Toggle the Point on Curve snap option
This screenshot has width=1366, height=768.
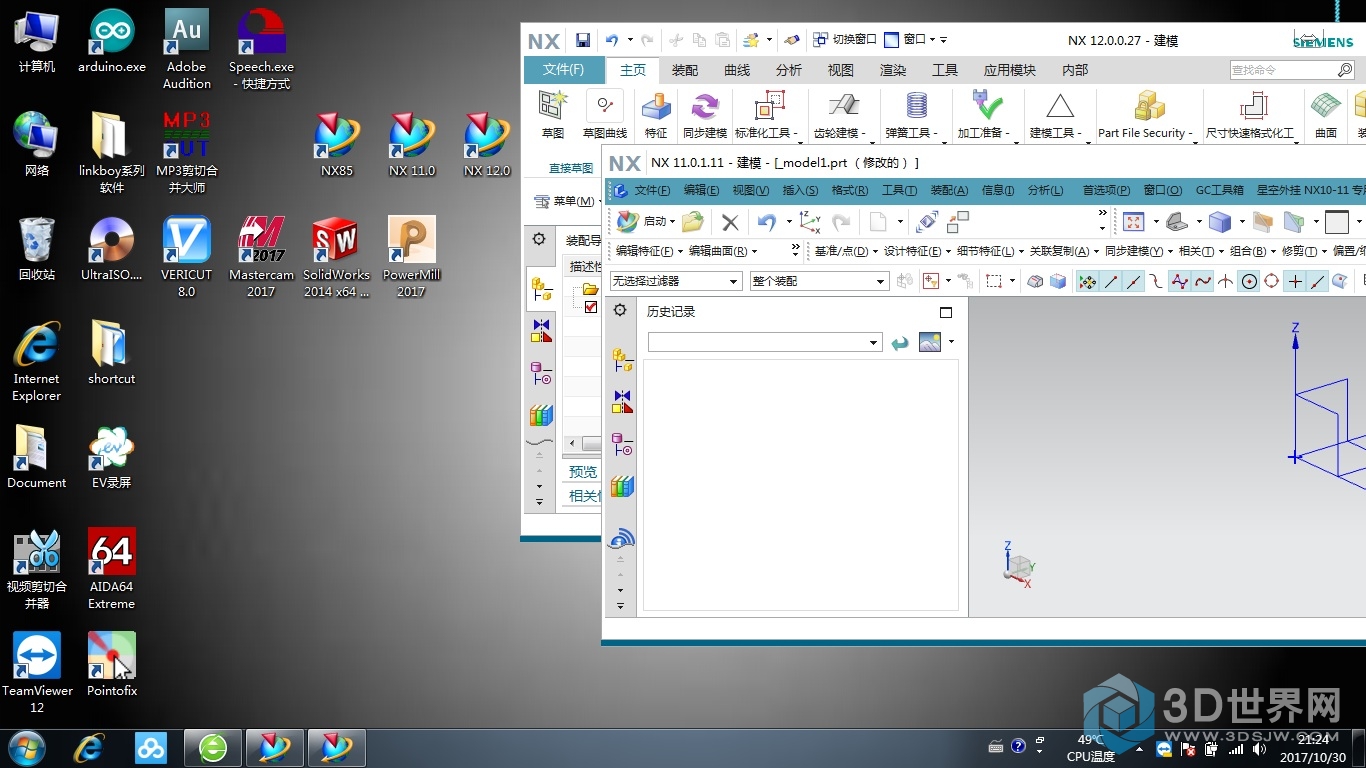coord(1317,282)
